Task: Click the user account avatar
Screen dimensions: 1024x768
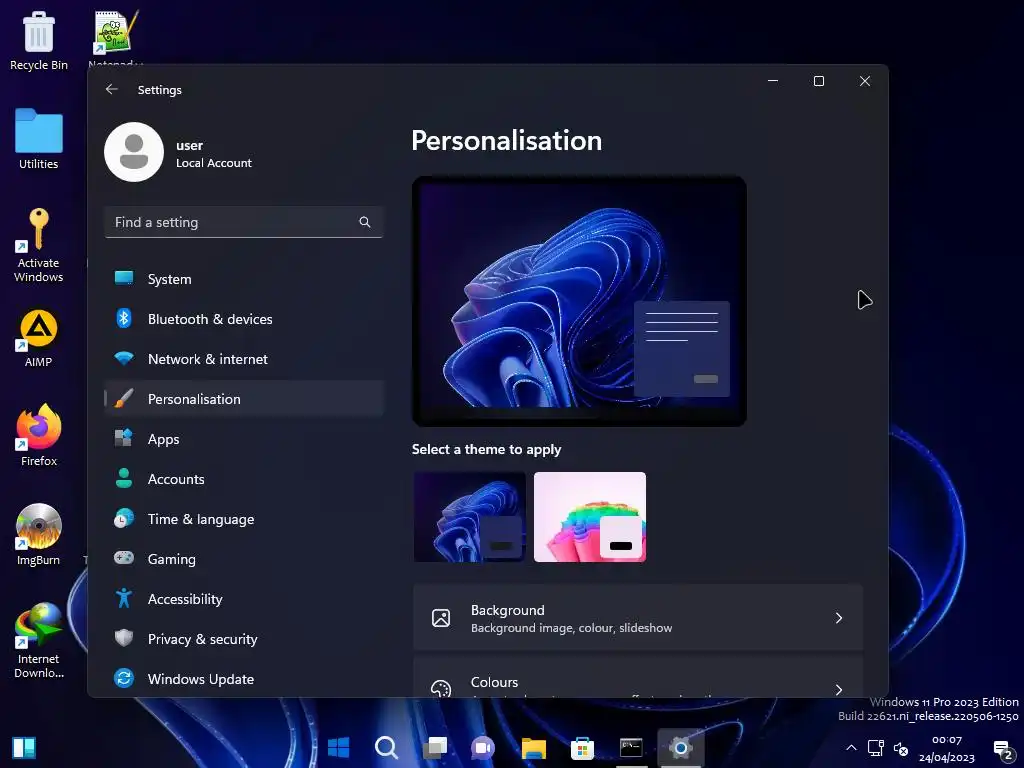Action: [x=134, y=152]
